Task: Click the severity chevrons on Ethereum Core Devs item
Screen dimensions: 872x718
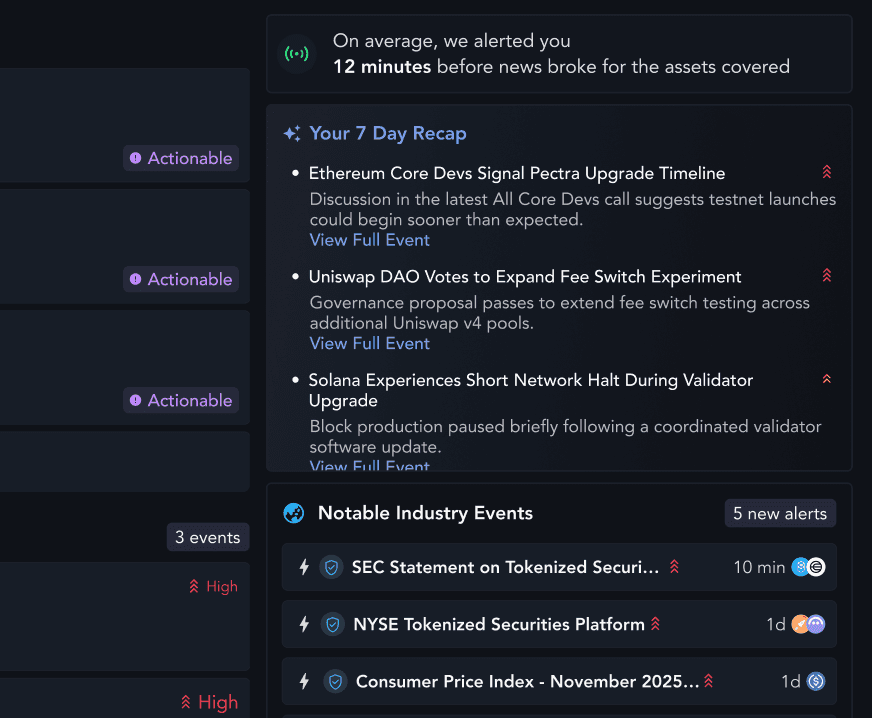Action: [826, 172]
